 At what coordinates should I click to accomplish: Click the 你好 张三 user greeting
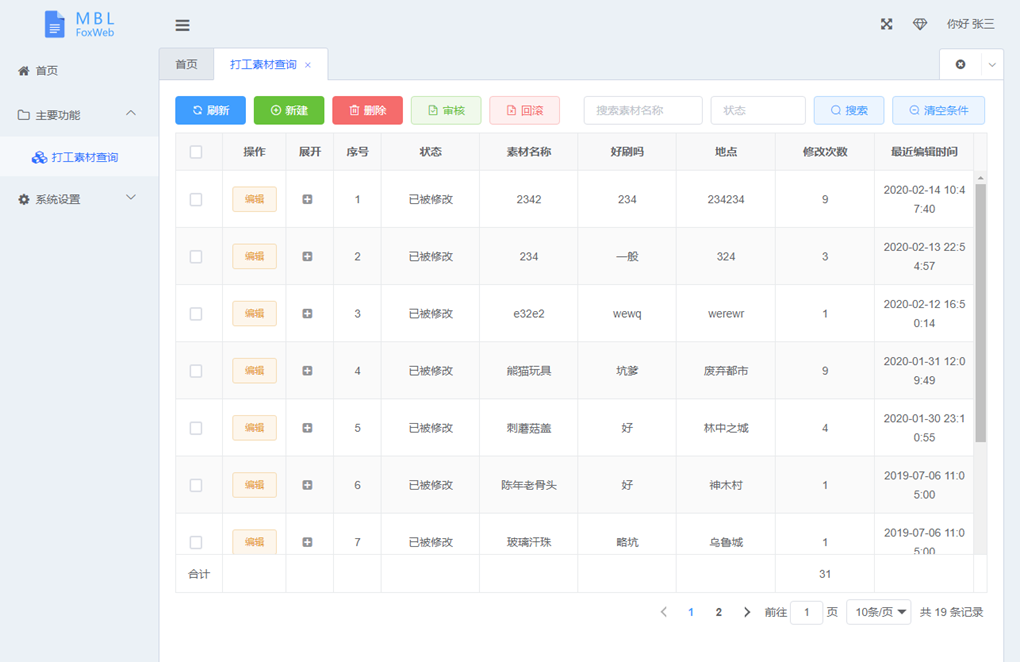(971, 24)
